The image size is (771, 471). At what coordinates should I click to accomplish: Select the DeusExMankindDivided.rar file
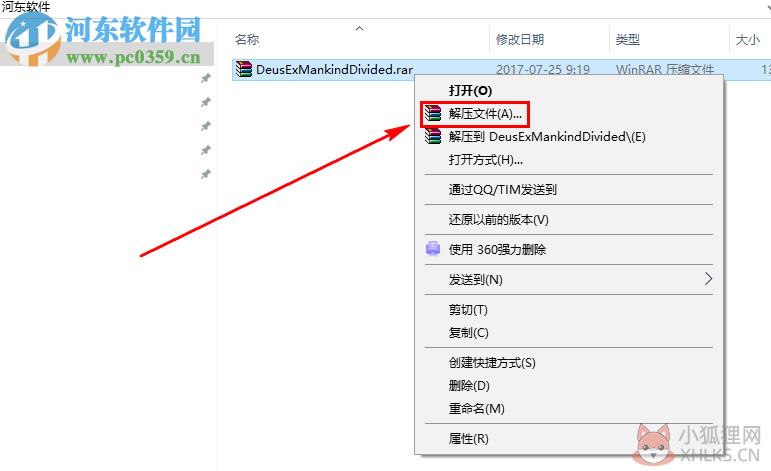tap(334, 69)
